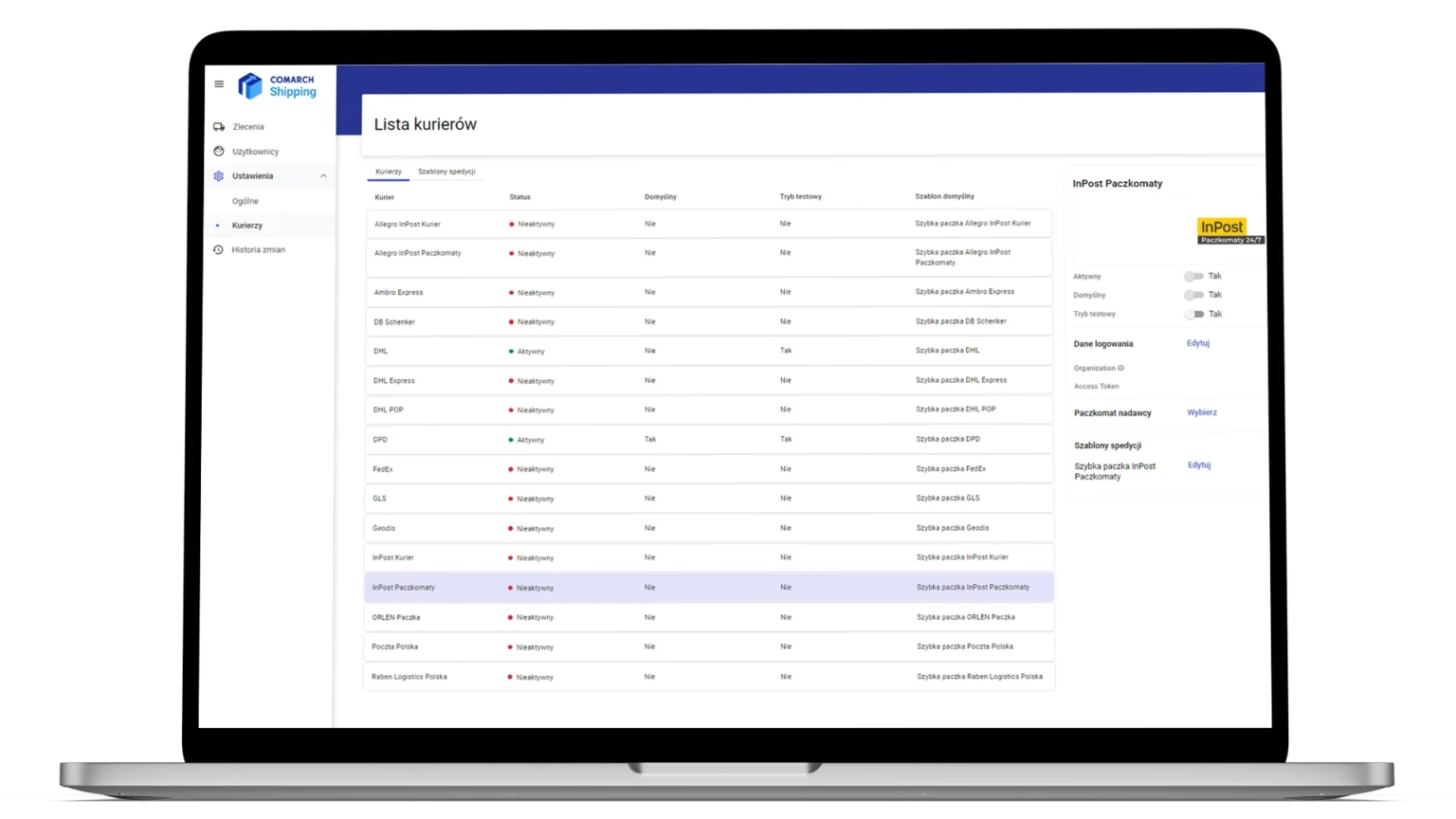Image resolution: width=1456 pixels, height=819 pixels.
Task: Click the Użytkownicy user icon
Action: click(219, 152)
